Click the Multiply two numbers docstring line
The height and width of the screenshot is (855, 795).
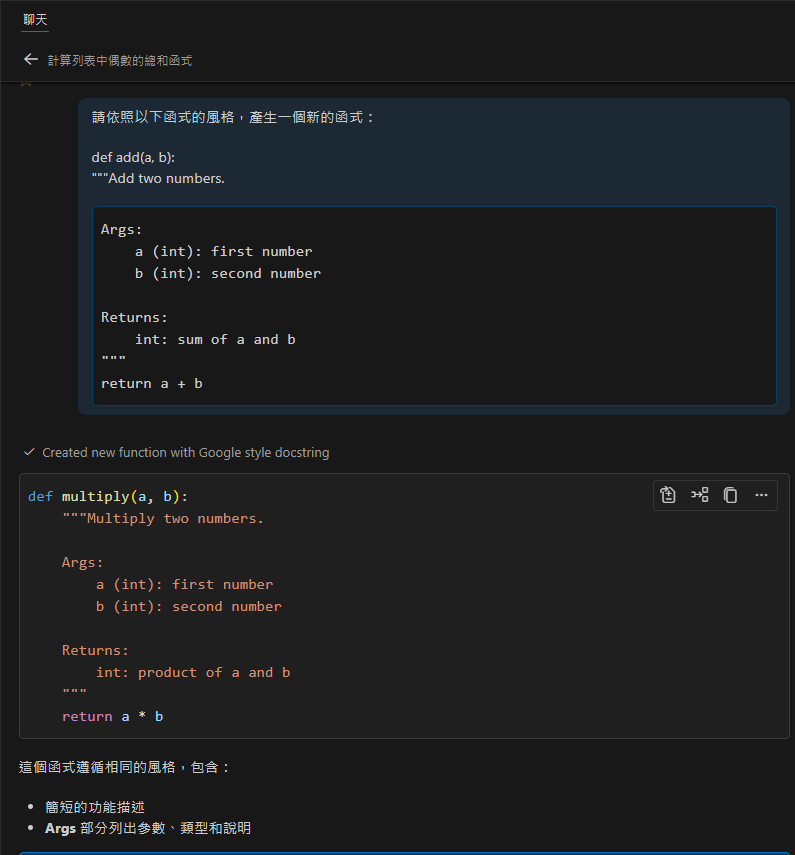162,519
